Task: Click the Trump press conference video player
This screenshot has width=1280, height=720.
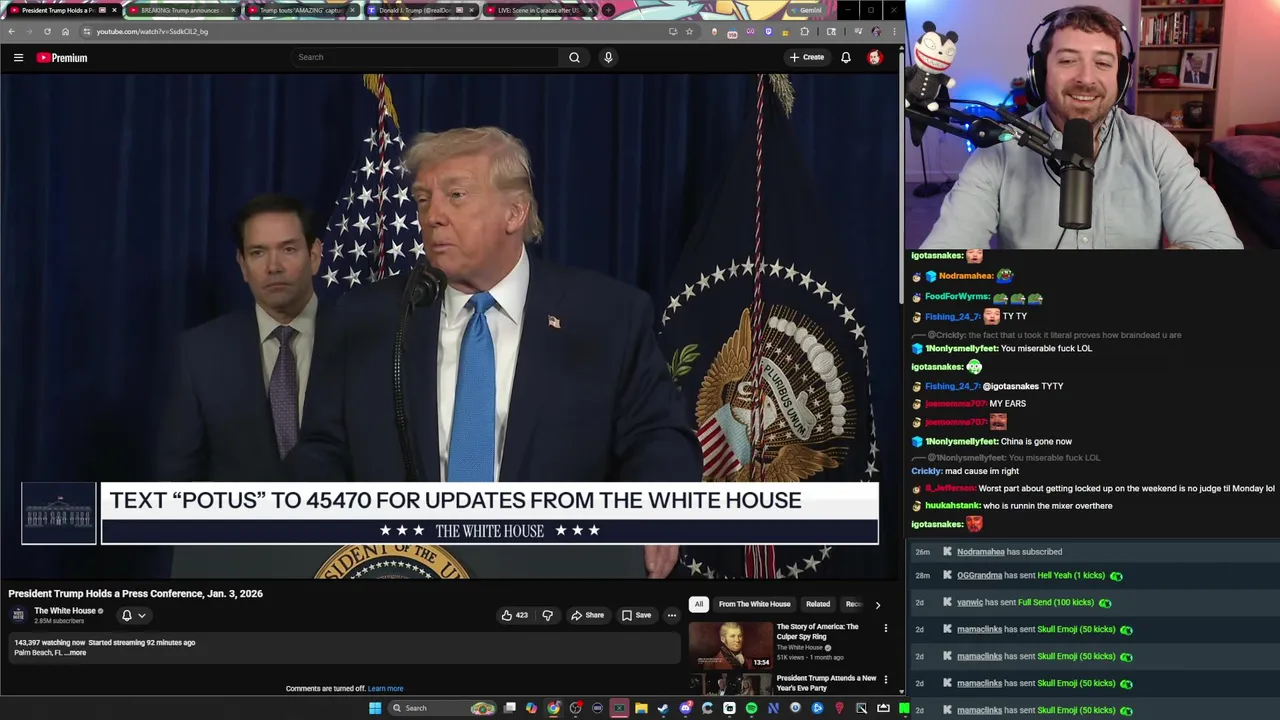Action: (450, 326)
